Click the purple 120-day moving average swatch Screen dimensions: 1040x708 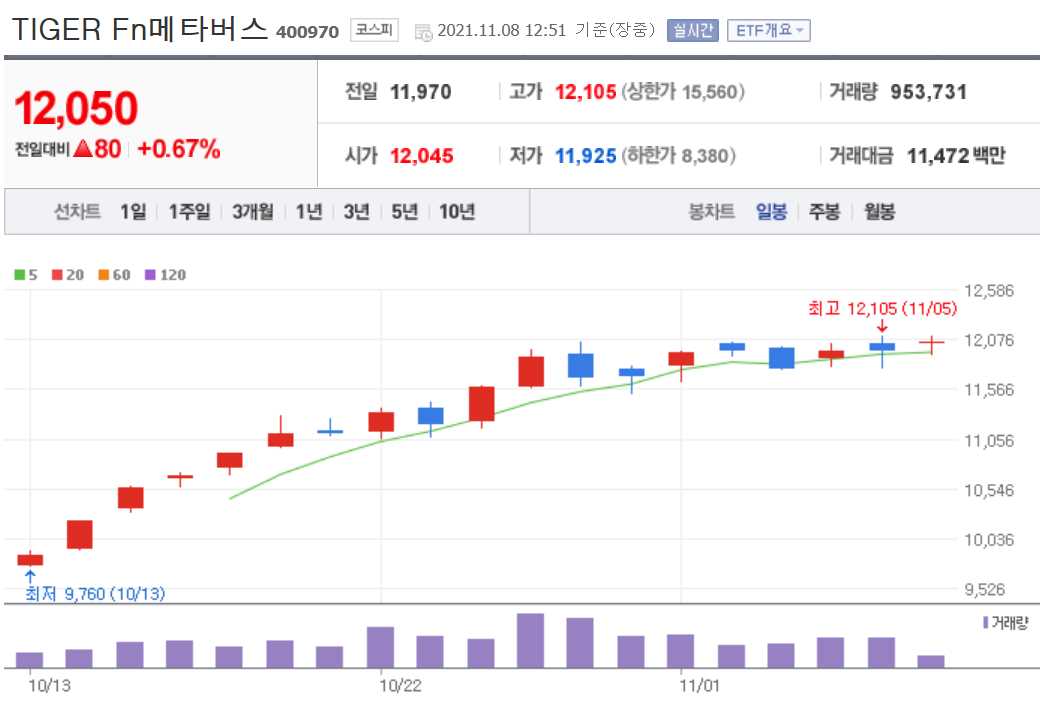[x=150, y=275]
